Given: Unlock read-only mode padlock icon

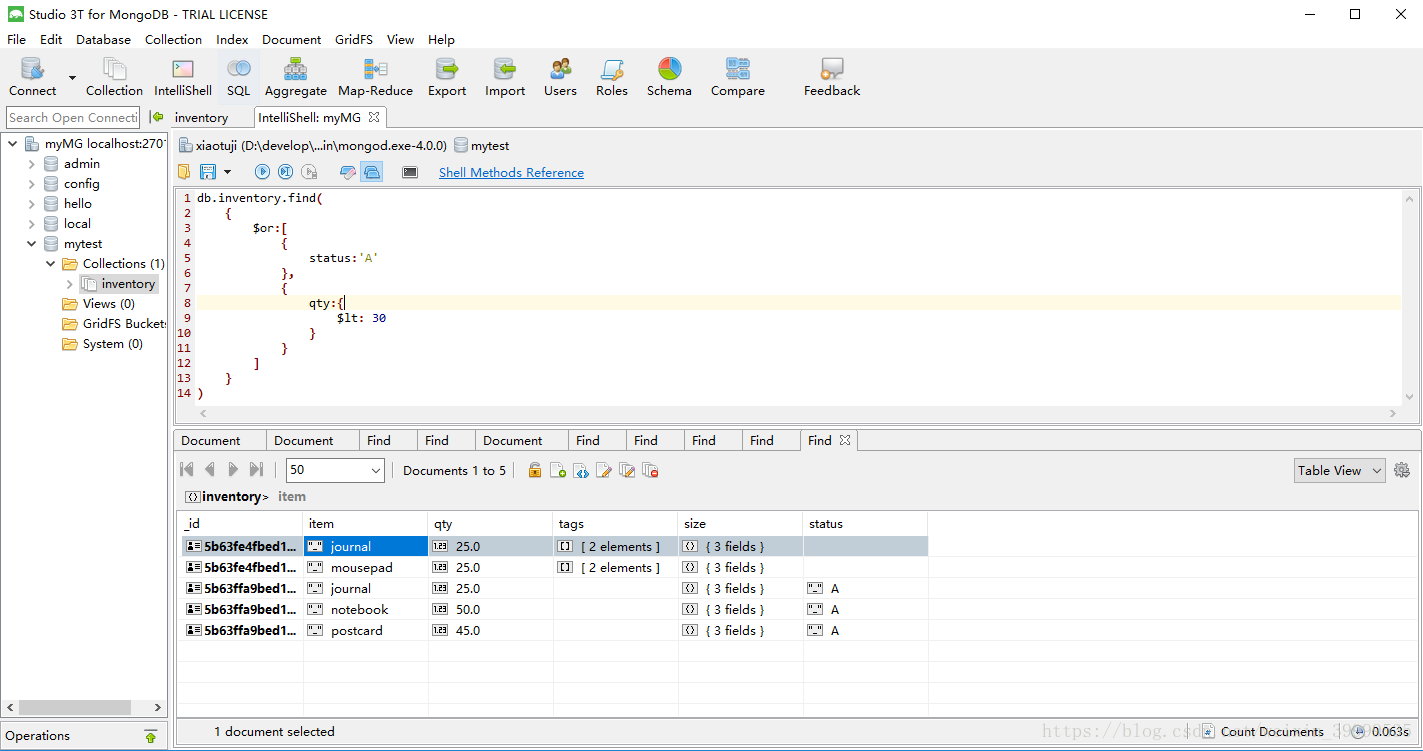Looking at the screenshot, I should click(535, 470).
